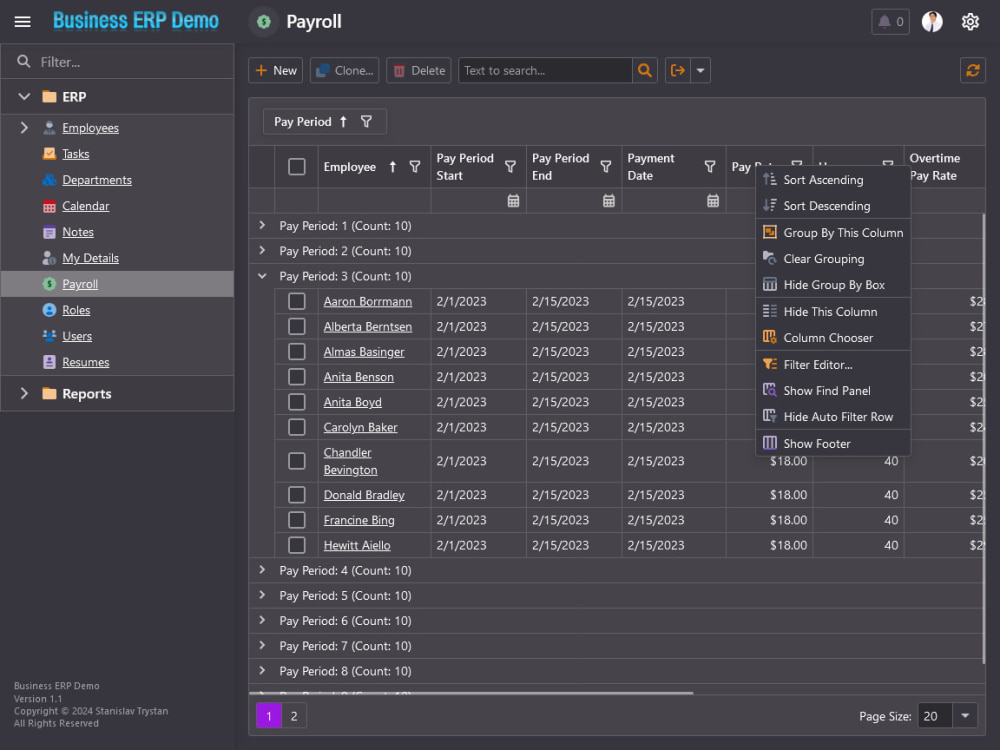Open calendar picker in Payment Date filter
This screenshot has height=750, width=1000.
pyautogui.click(x=713, y=201)
